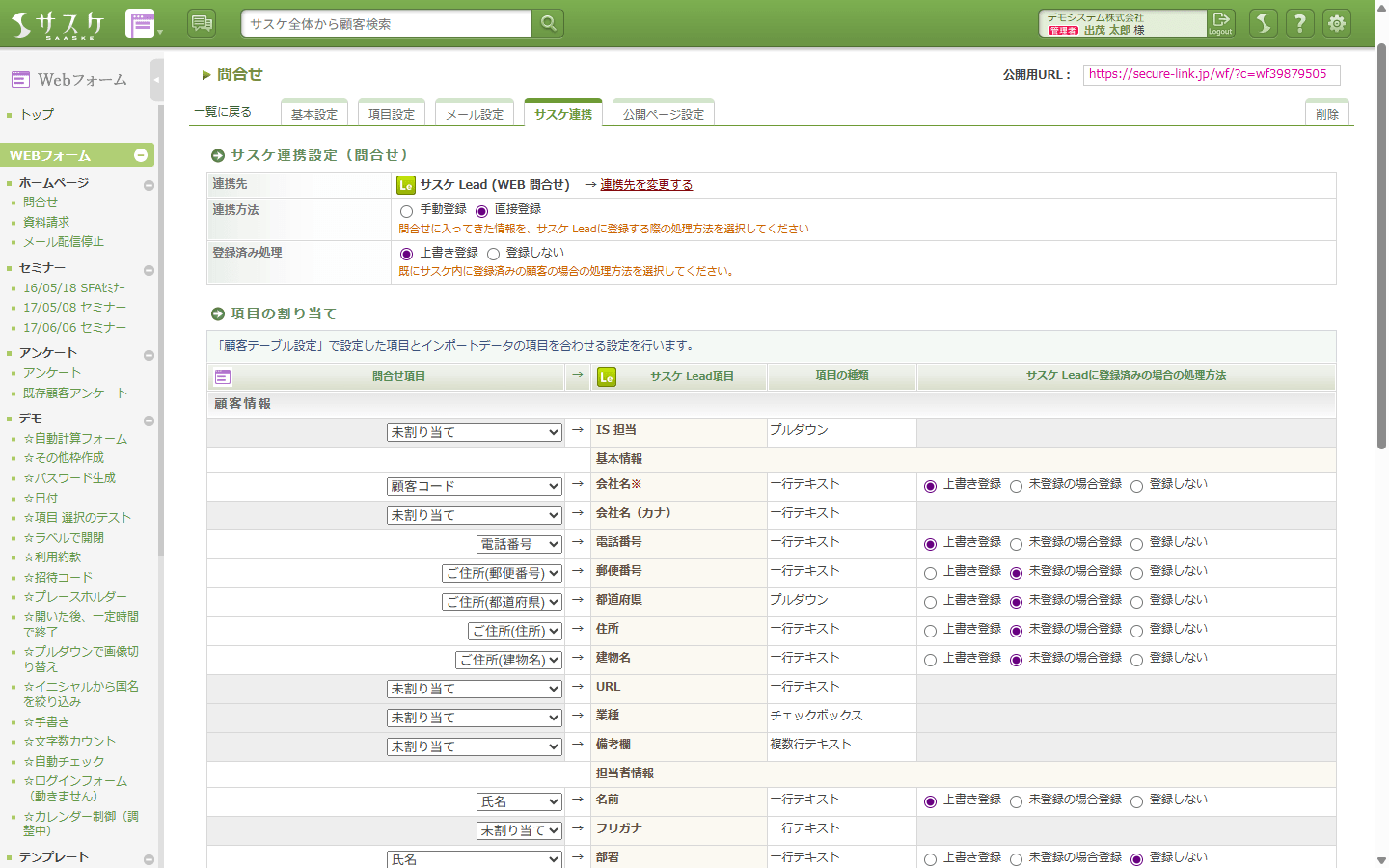This screenshot has height=868, width=1389.
Task: Open the 顧客コード dropdown for 会社名
Action: [x=474, y=485]
